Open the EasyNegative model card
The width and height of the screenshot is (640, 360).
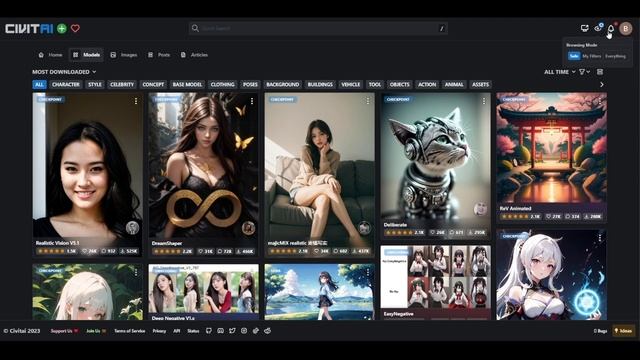coord(436,282)
